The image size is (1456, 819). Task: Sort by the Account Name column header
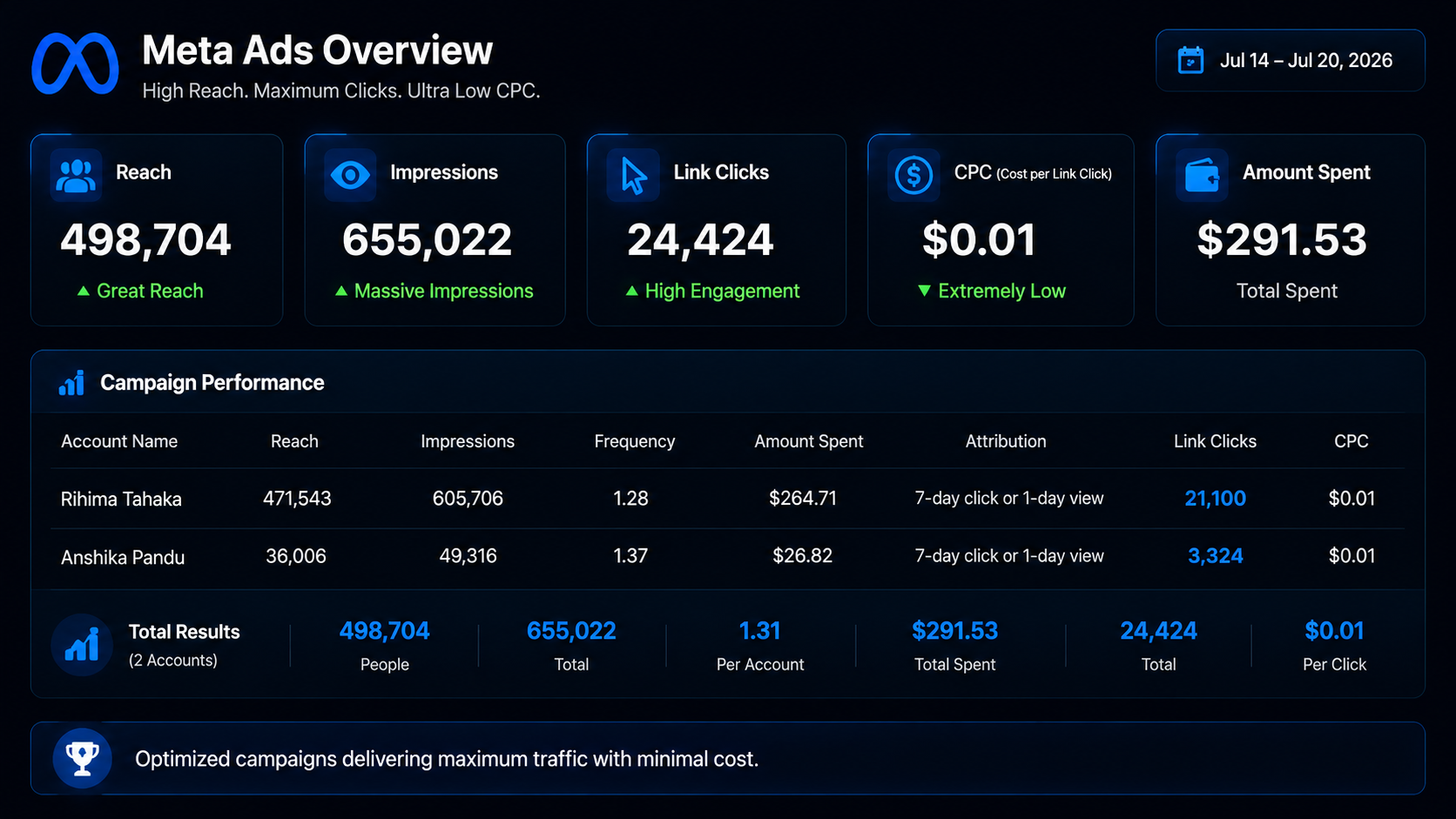tap(119, 441)
